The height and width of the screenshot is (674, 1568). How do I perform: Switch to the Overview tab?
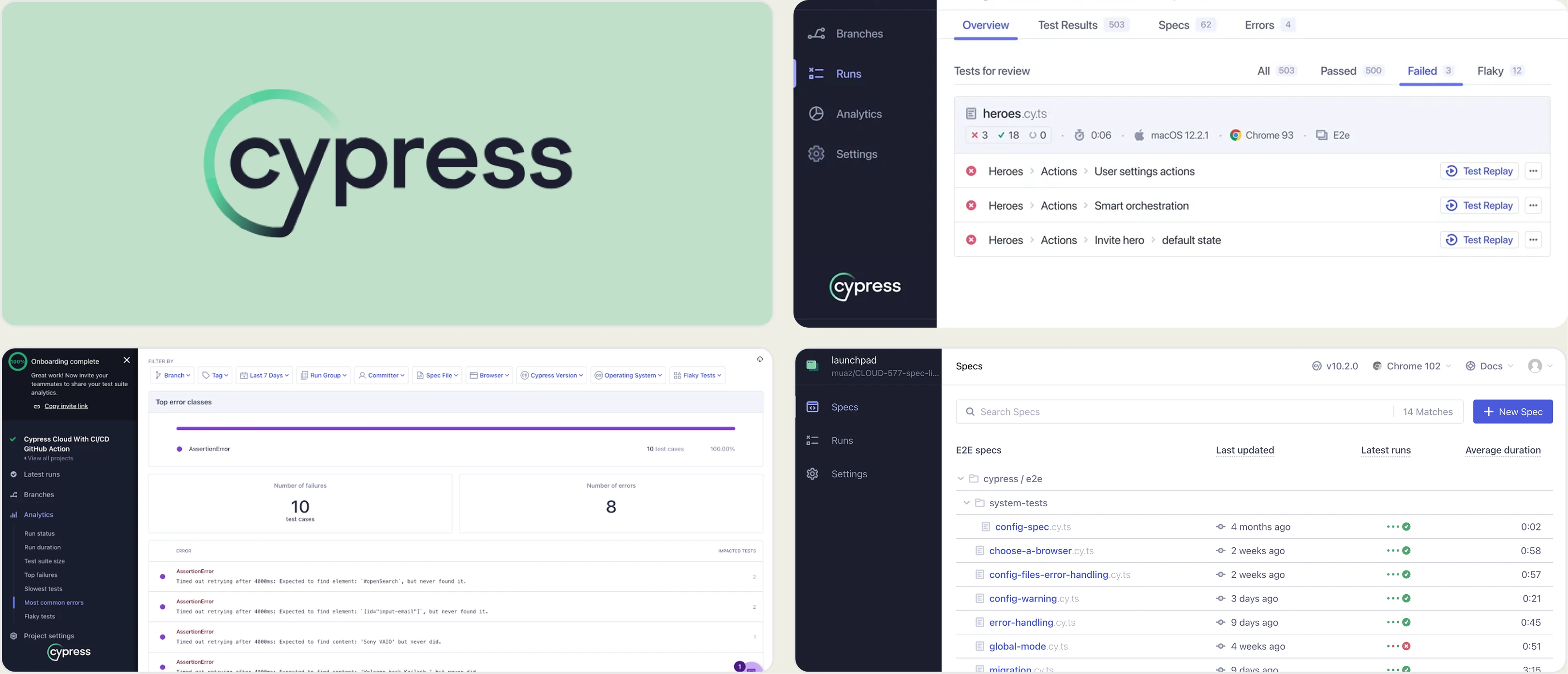(x=986, y=25)
